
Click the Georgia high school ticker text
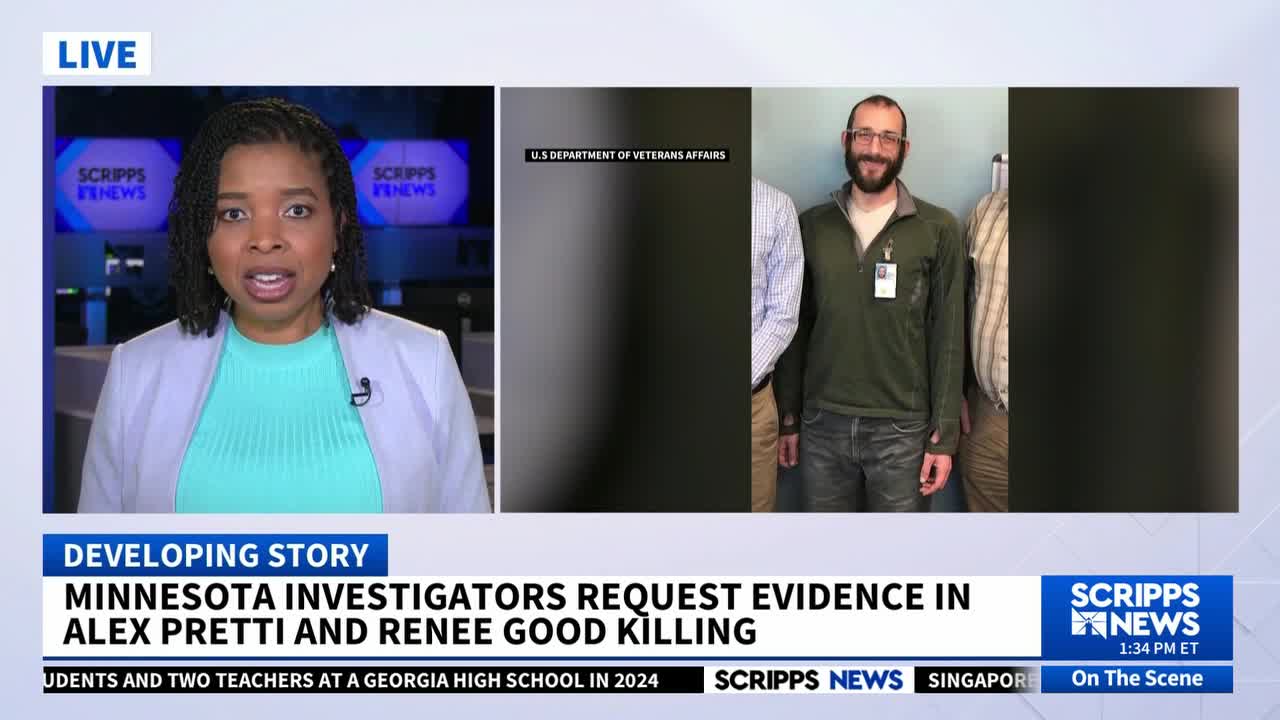click(351, 680)
